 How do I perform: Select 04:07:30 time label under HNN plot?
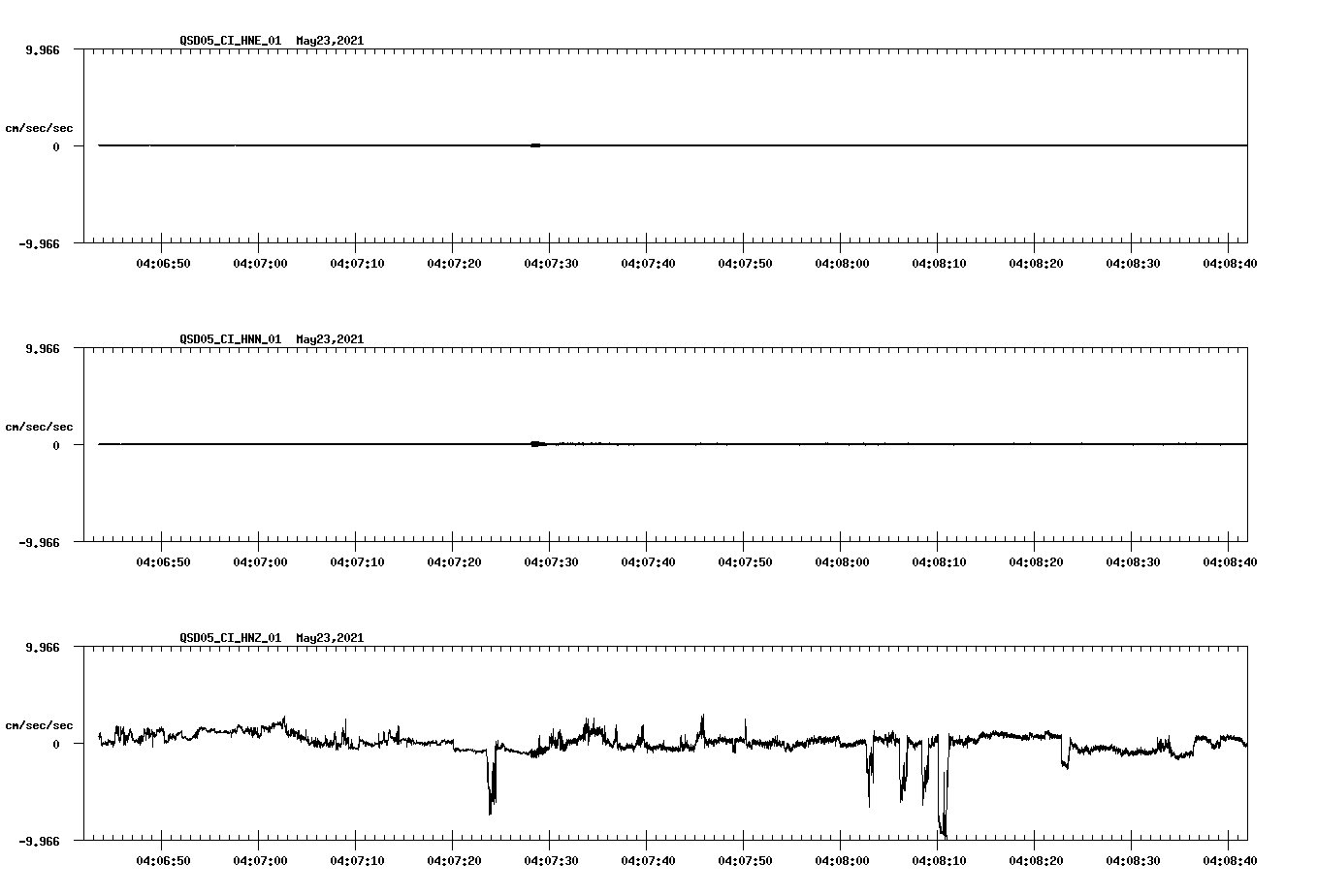click(551, 562)
